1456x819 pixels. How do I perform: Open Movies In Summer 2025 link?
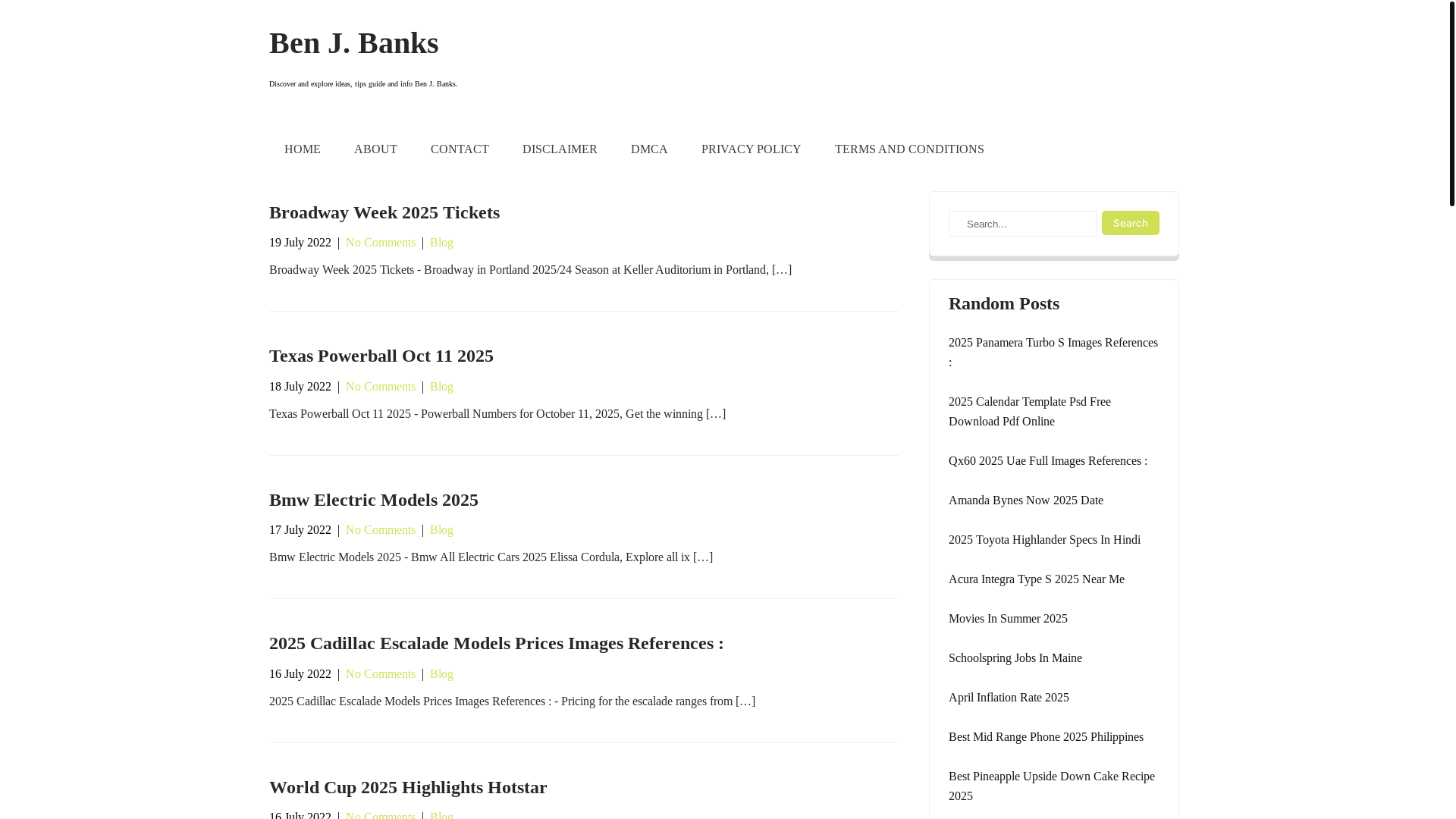click(x=1008, y=619)
